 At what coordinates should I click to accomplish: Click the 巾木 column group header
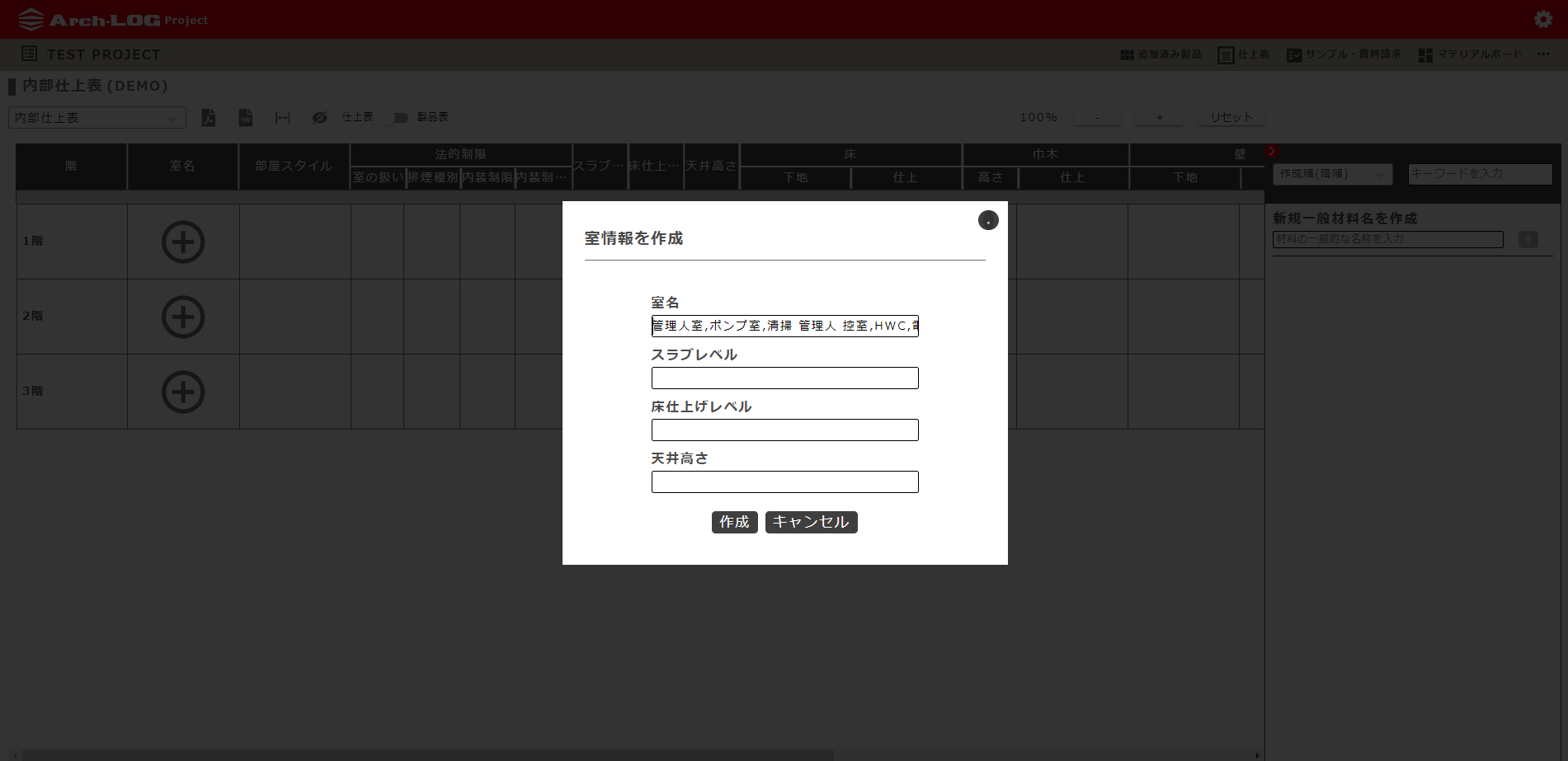[1046, 154]
